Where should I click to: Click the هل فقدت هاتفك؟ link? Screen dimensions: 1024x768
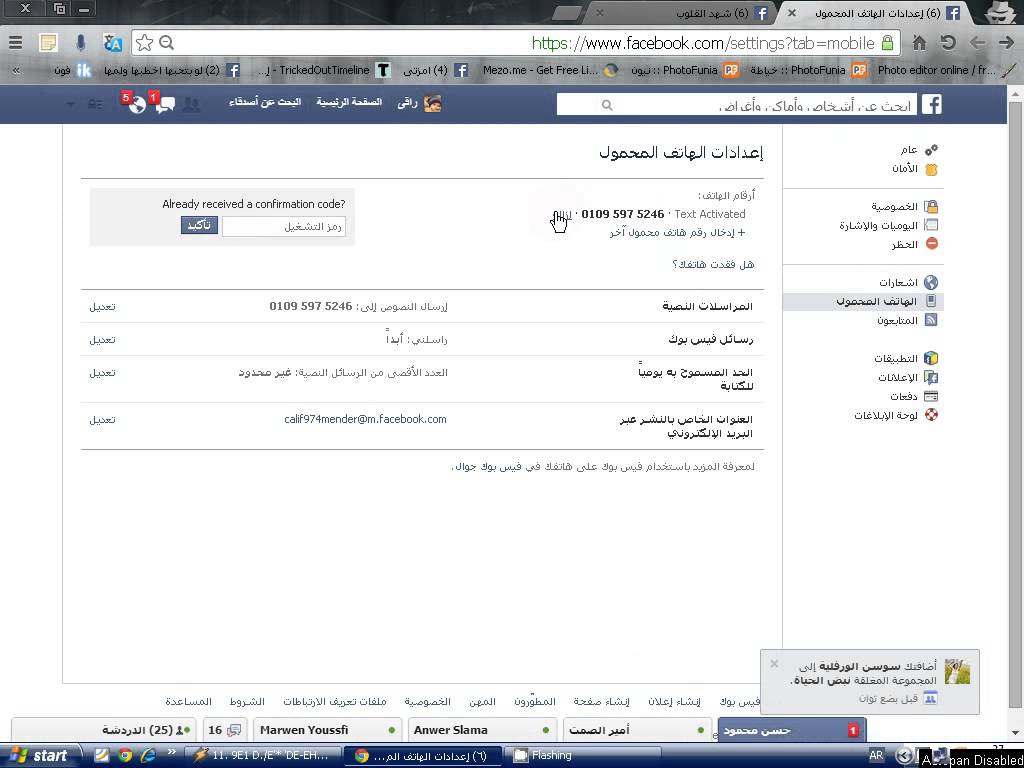click(x=713, y=264)
